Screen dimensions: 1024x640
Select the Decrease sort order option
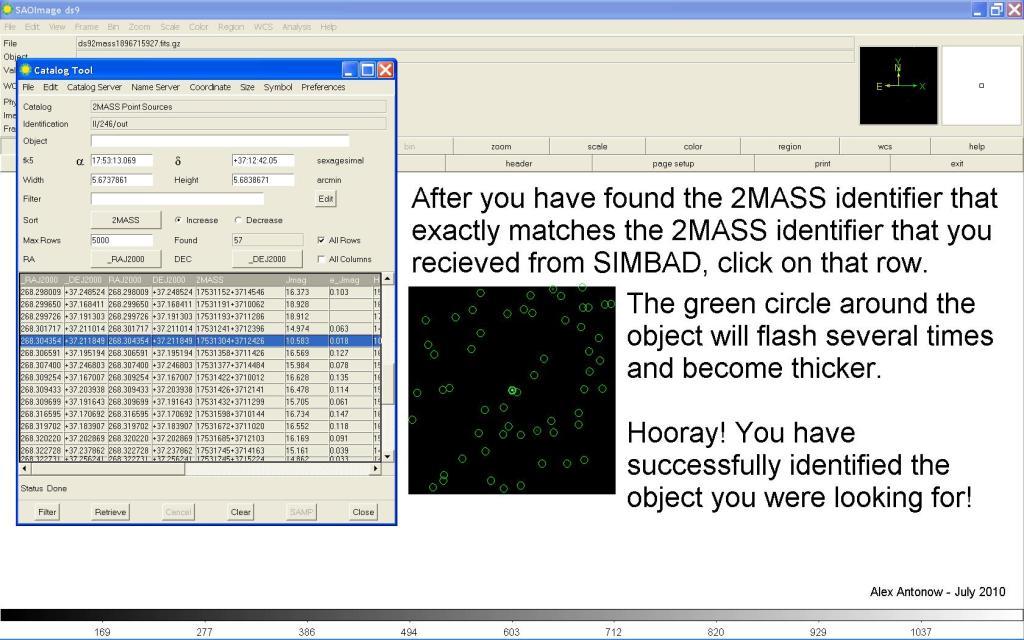[x=238, y=220]
